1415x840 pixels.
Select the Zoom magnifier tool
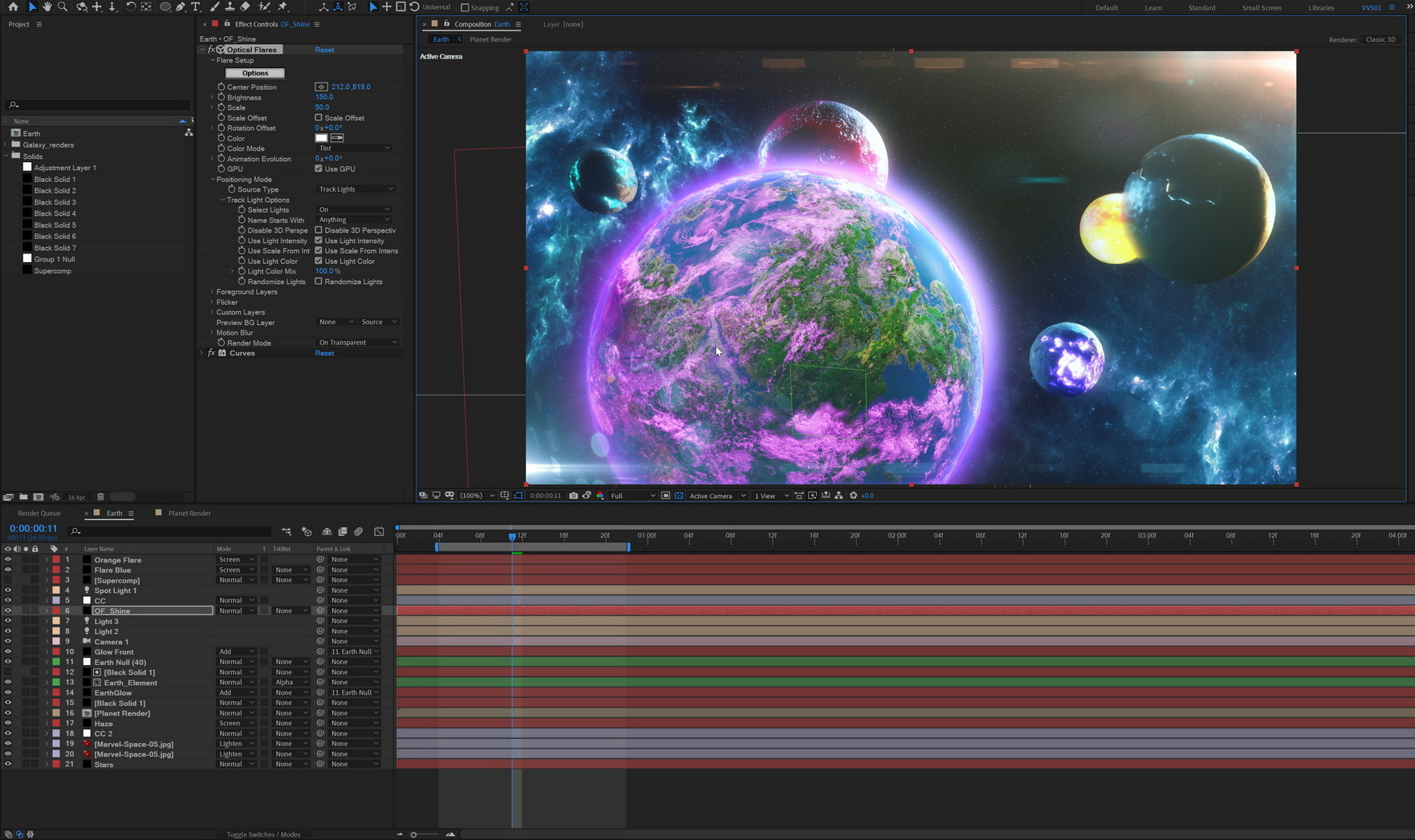pyautogui.click(x=63, y=7)
